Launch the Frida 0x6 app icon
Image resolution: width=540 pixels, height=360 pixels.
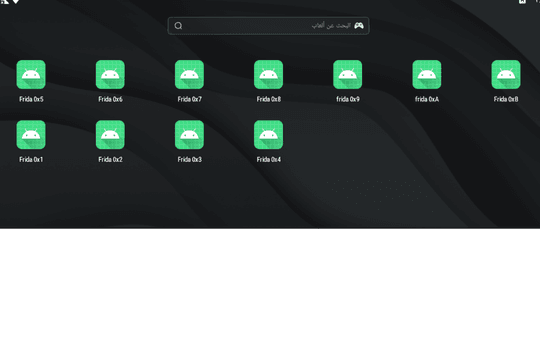click(x=110, y=74)
